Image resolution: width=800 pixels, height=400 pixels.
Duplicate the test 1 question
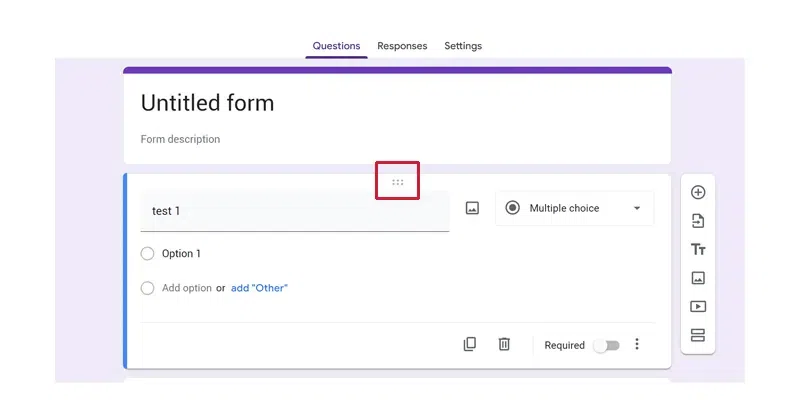point(470,344)
